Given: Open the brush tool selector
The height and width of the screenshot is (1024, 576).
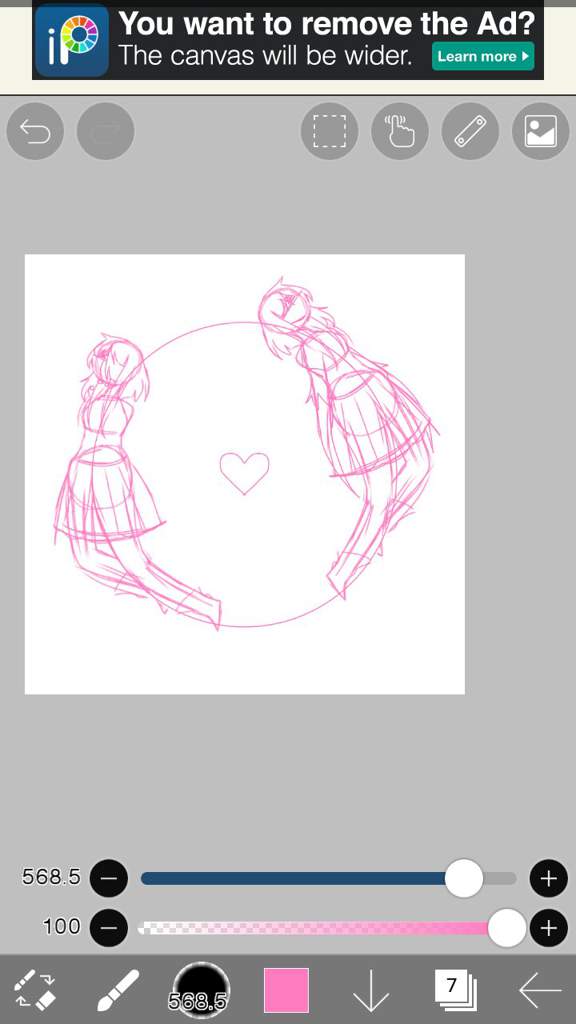Looking at the screenshot, I should (118, 989).
